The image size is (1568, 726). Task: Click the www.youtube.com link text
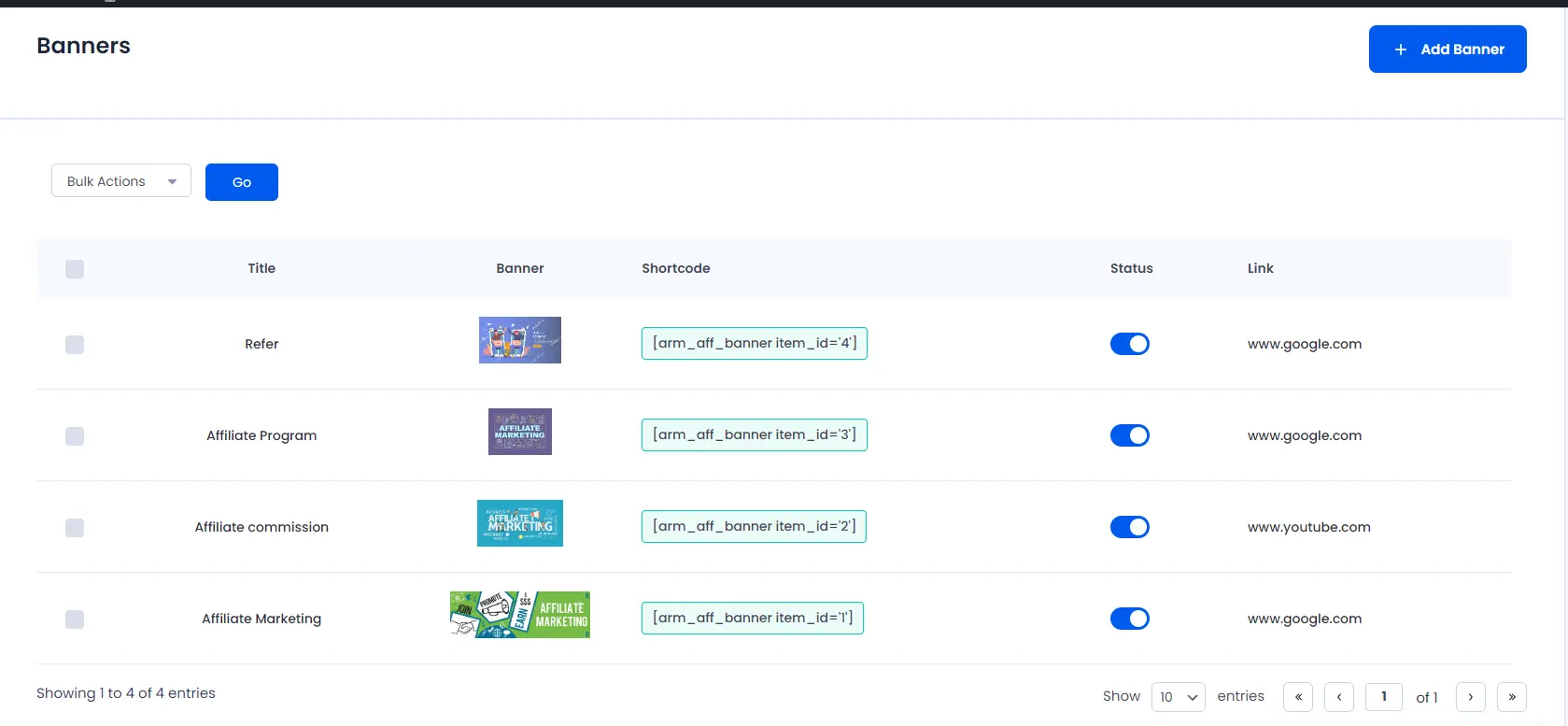pos(1309,527)
